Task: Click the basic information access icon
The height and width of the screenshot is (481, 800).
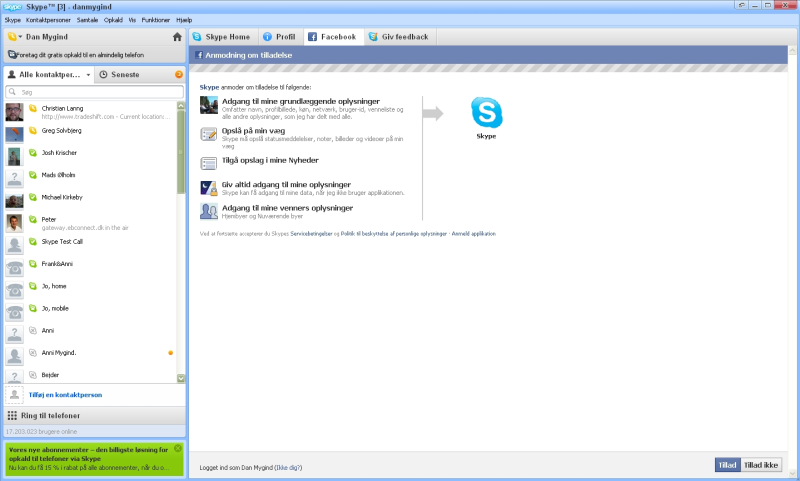Action: pyautogui.click(x=209, y=105)
